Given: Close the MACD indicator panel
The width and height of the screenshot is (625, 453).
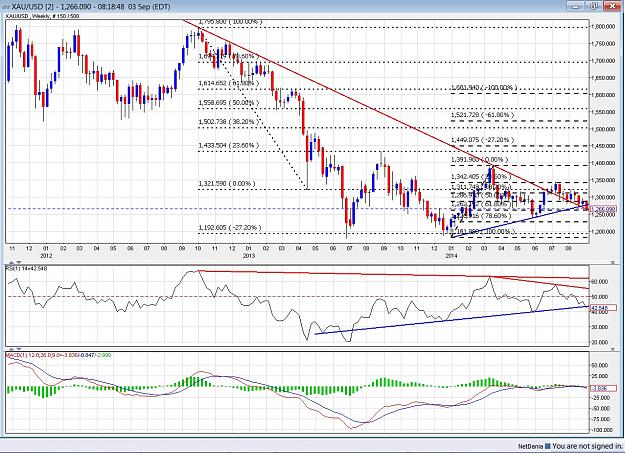Looking at the screenshot, I should coord(613,349).
